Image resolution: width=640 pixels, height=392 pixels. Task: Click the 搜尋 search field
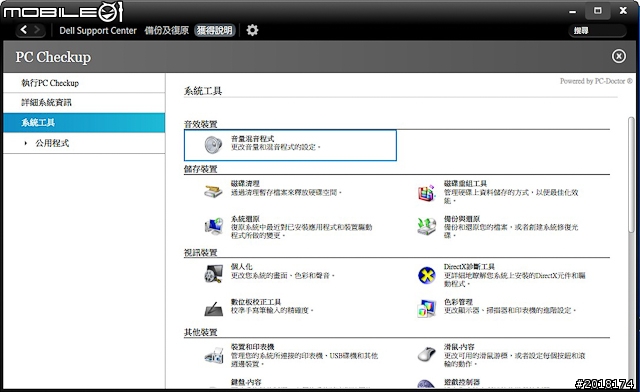(598, 31)
